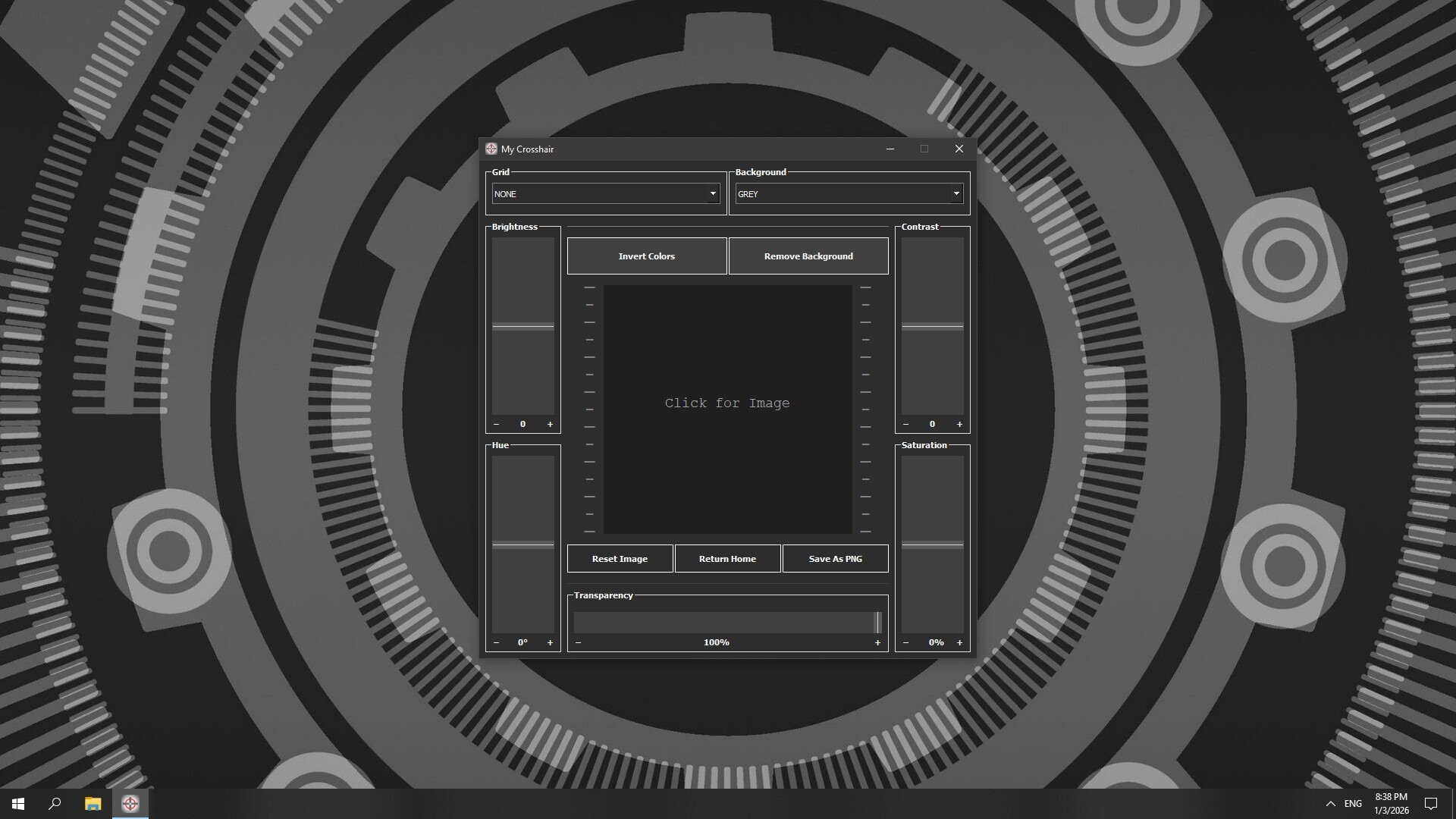Screen dimensions: 1456x819
Task: Decrease Saturation using the minus stepper
Action: point(905,642)
